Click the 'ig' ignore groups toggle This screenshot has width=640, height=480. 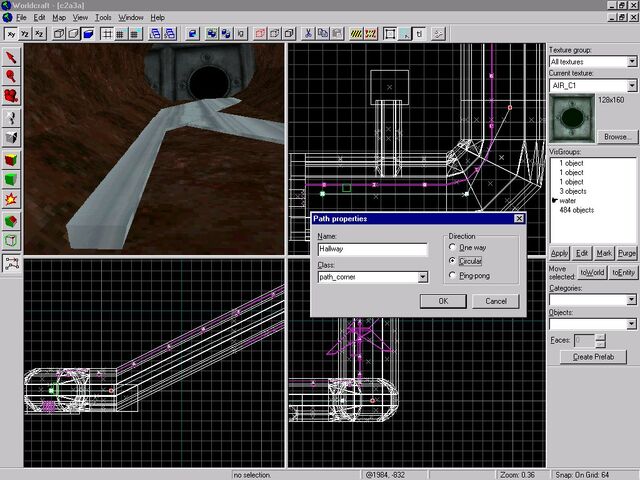[241, 34]
